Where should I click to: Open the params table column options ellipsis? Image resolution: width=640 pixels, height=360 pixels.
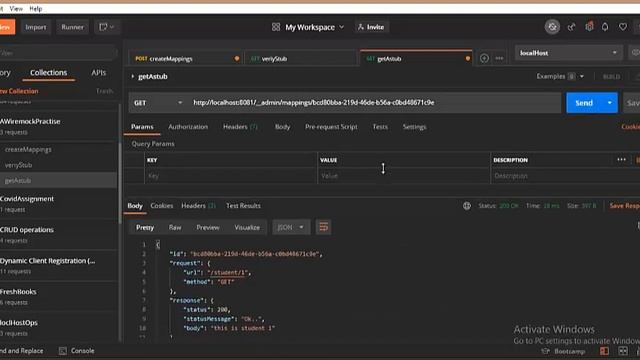[621, 160]
